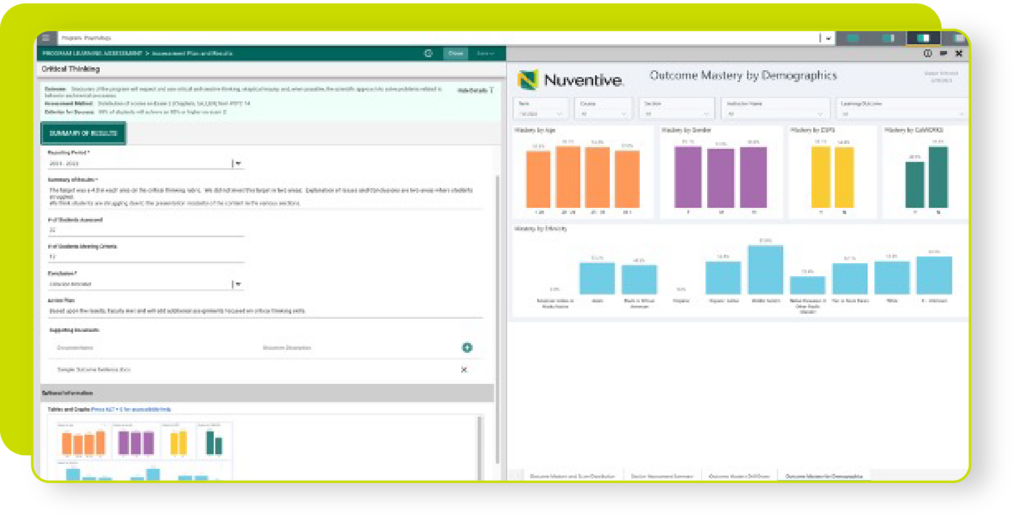Click the Students Meeting Criteria field
The height and width of the screenshot is (526, 1024).
(145, 257)
